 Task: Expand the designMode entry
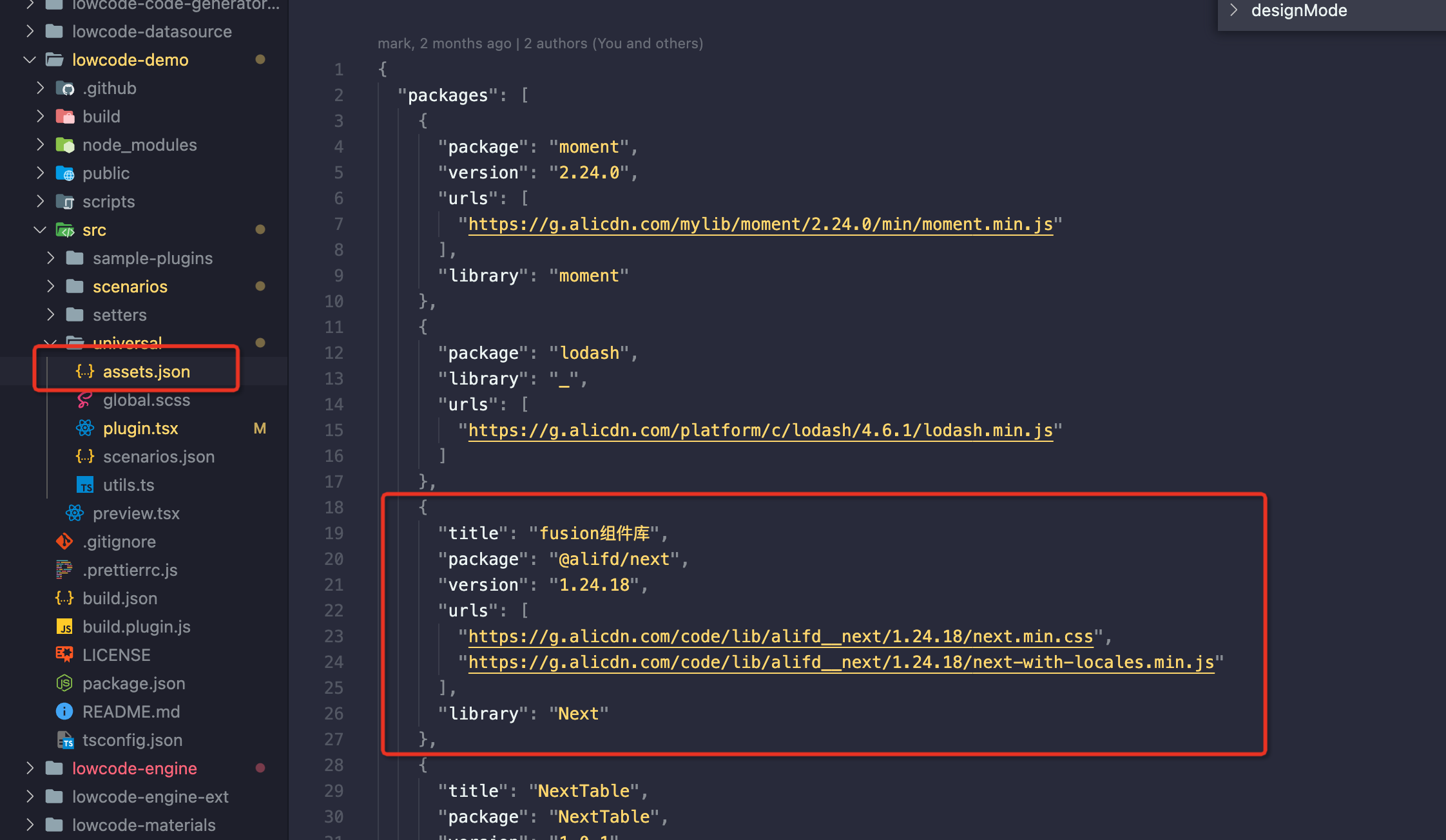1235,10
